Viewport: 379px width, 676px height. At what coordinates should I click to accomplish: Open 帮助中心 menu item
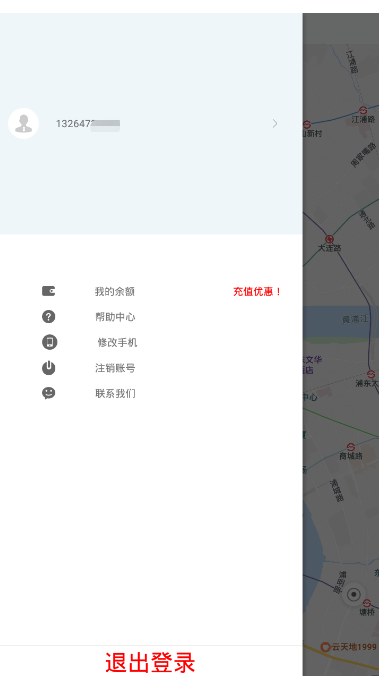tap(115, 317)
